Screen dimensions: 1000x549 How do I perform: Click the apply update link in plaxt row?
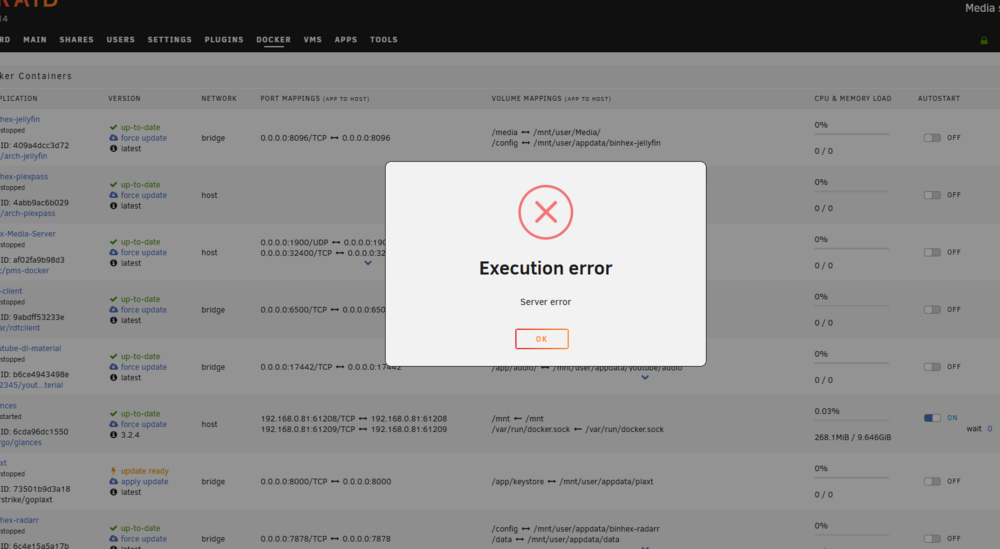tap(144, 481)
